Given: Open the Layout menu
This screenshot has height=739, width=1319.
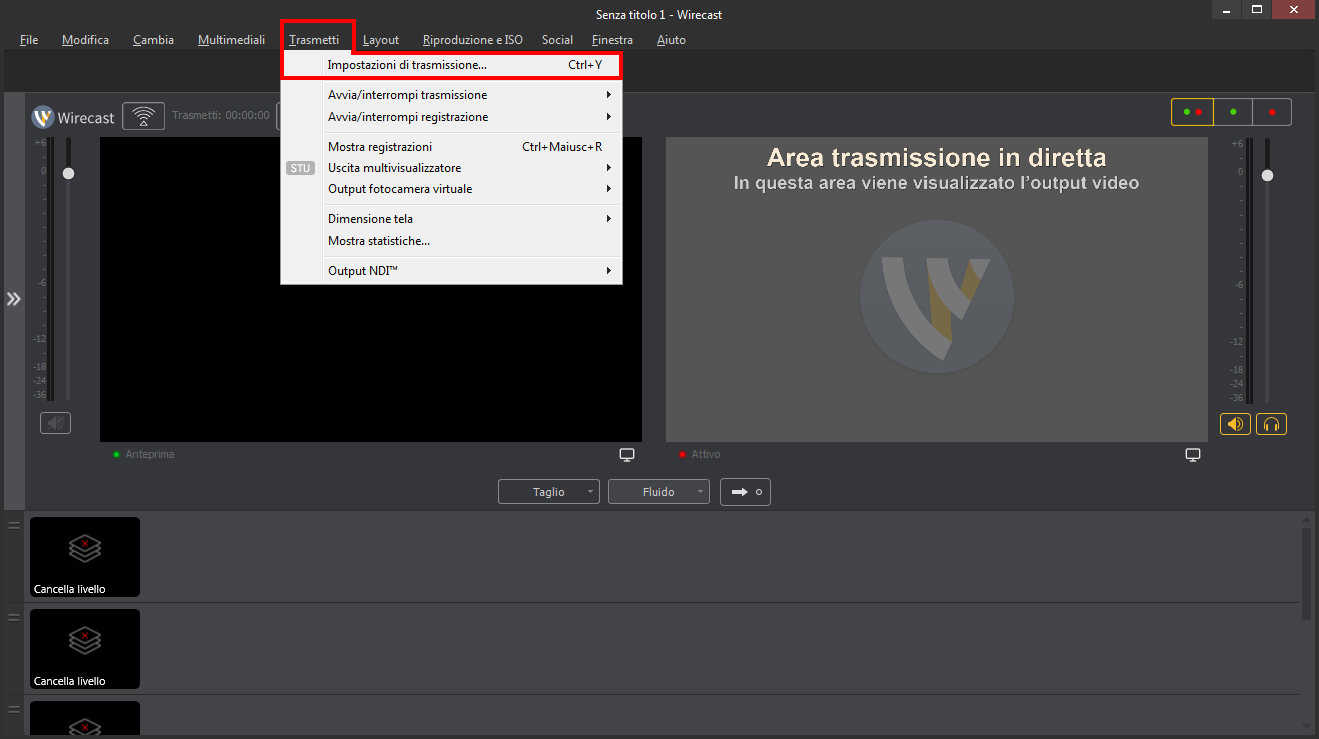Looking at the screenshot, I should coord(381,40).
